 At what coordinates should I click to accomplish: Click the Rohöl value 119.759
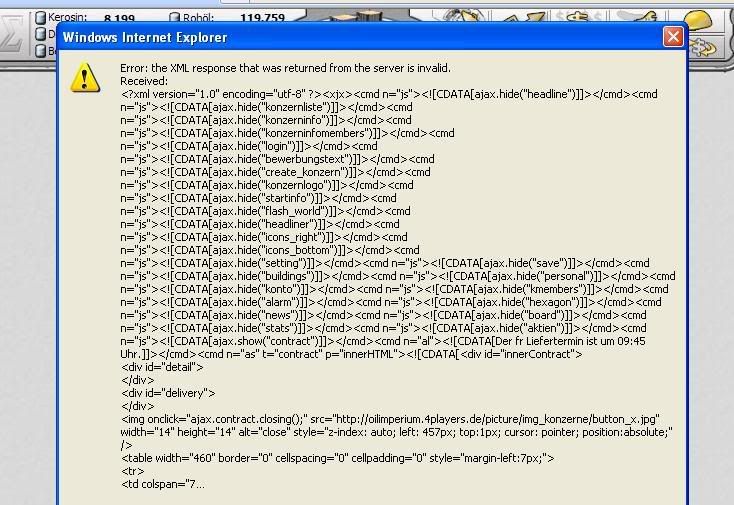(263, 18)
